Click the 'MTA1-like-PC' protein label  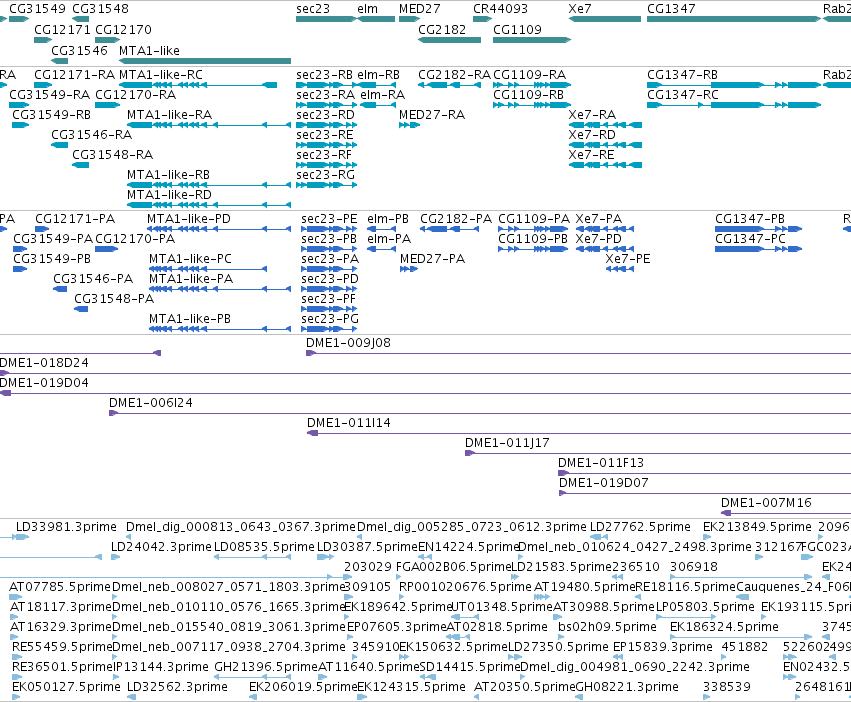click(190, 259)
